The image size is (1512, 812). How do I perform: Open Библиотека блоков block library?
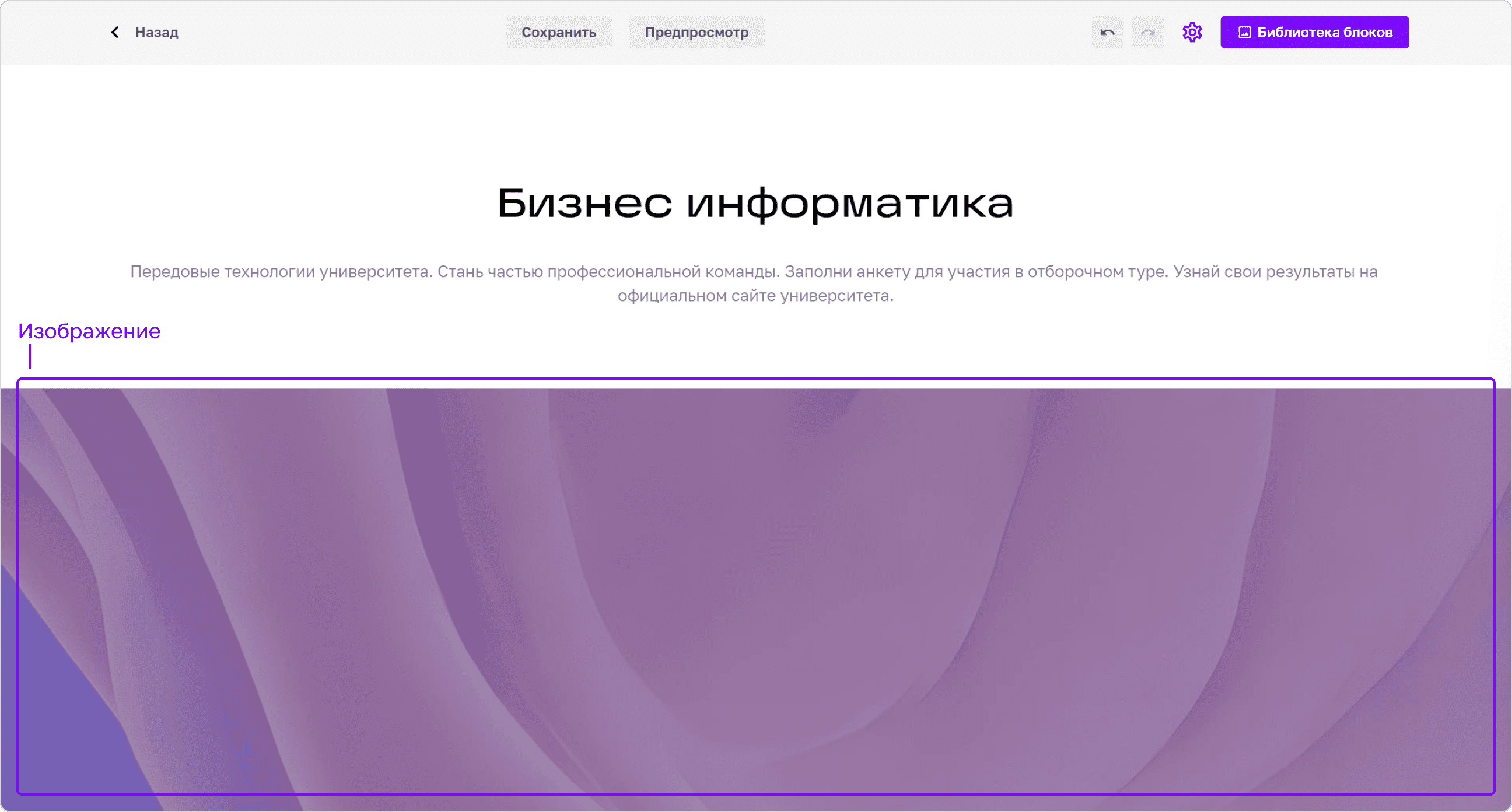[1315, 32]
